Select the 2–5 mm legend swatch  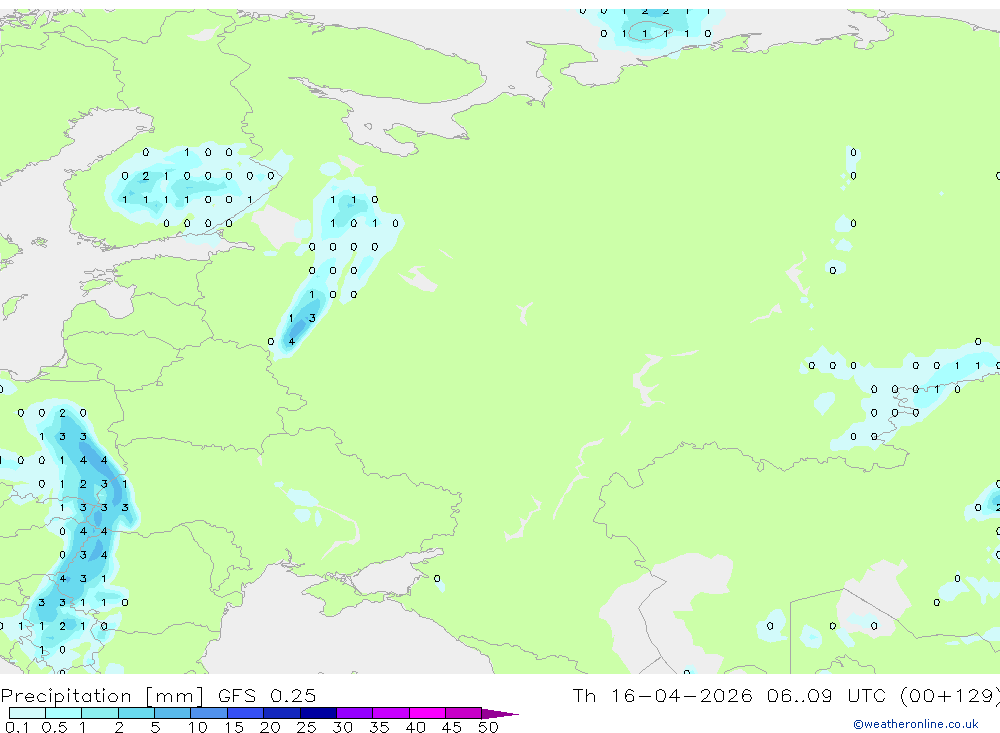point(136,713)
